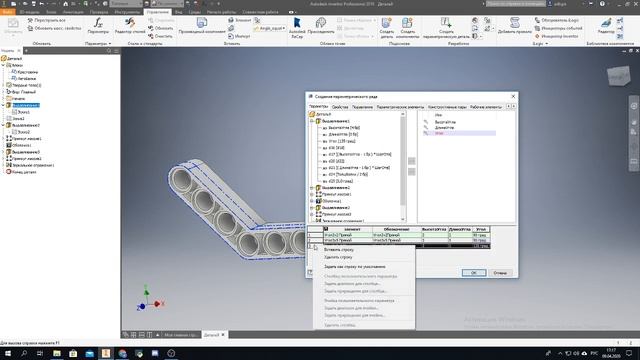
Task: Open the Angle_equal dropdown in the ribbon
Action: [x=284, y=28]
